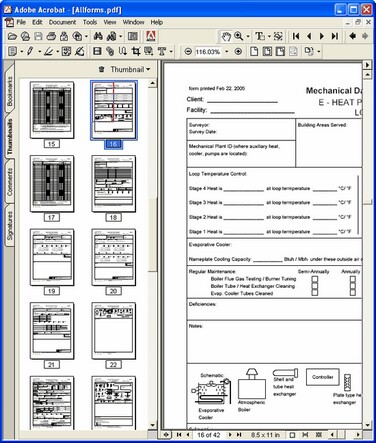
Task: Go to Last Page in top toolbar
Action: [335, 36]
